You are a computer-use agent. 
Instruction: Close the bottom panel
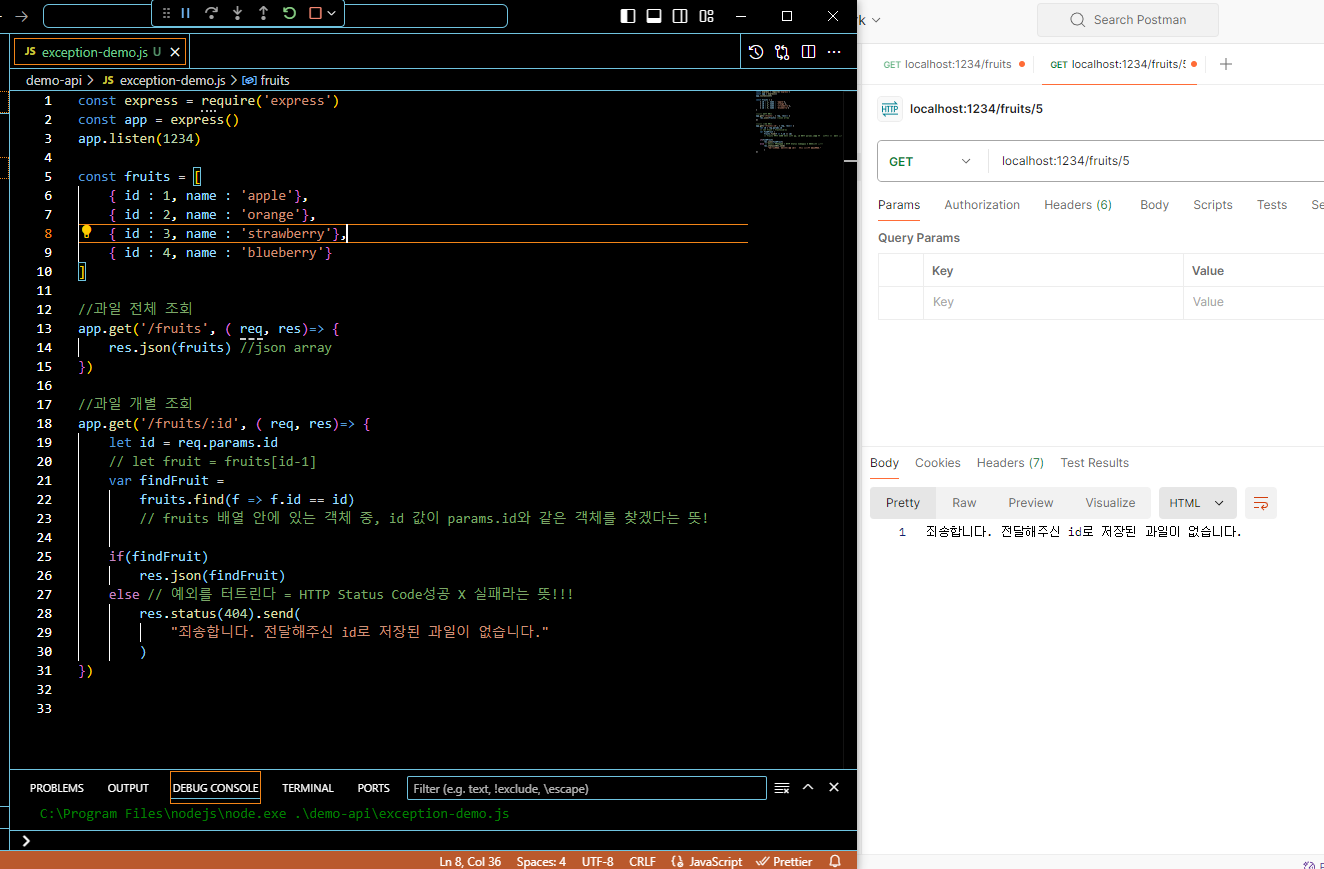tap(834, 788)
